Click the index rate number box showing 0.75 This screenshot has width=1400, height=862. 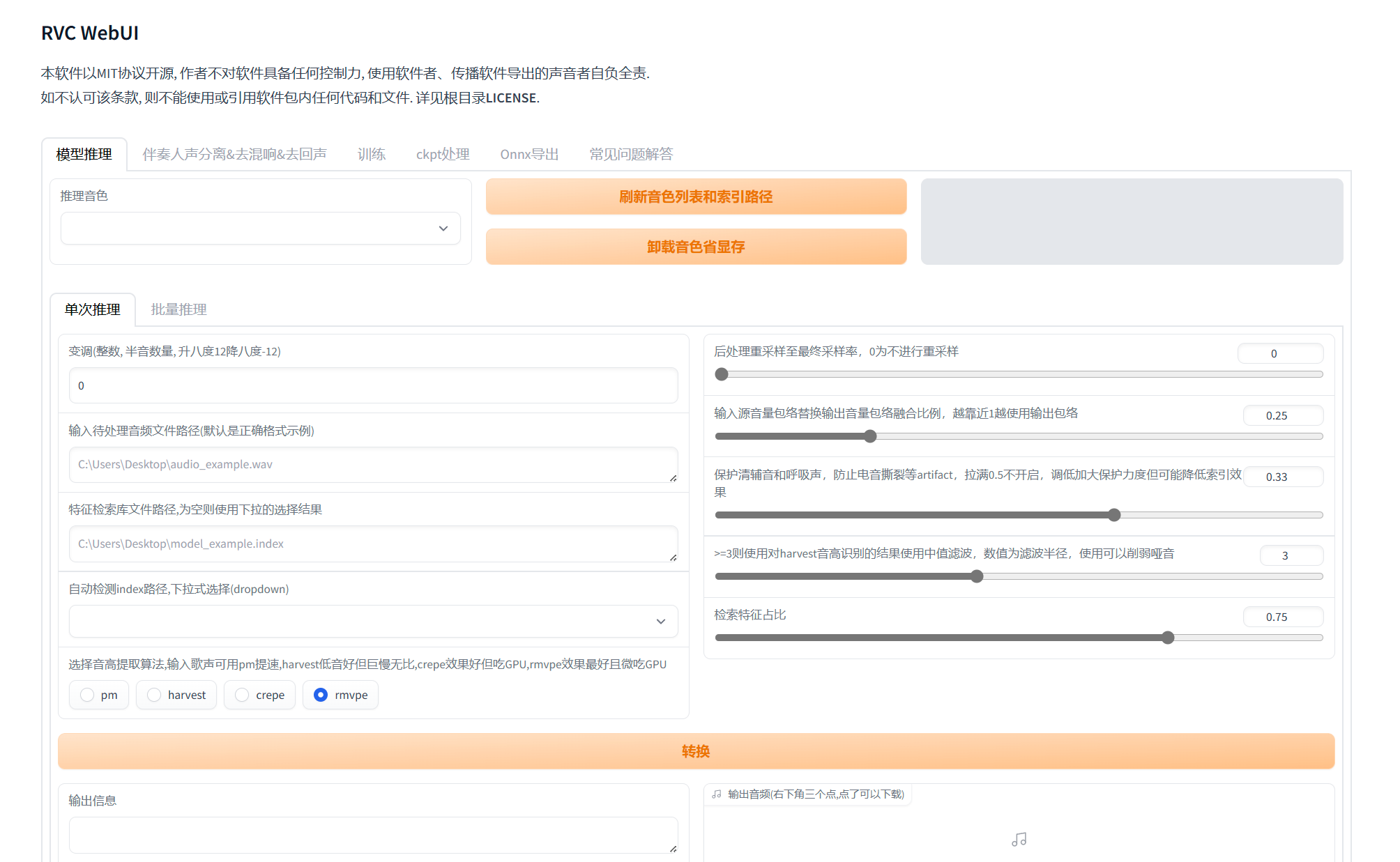1283,617
